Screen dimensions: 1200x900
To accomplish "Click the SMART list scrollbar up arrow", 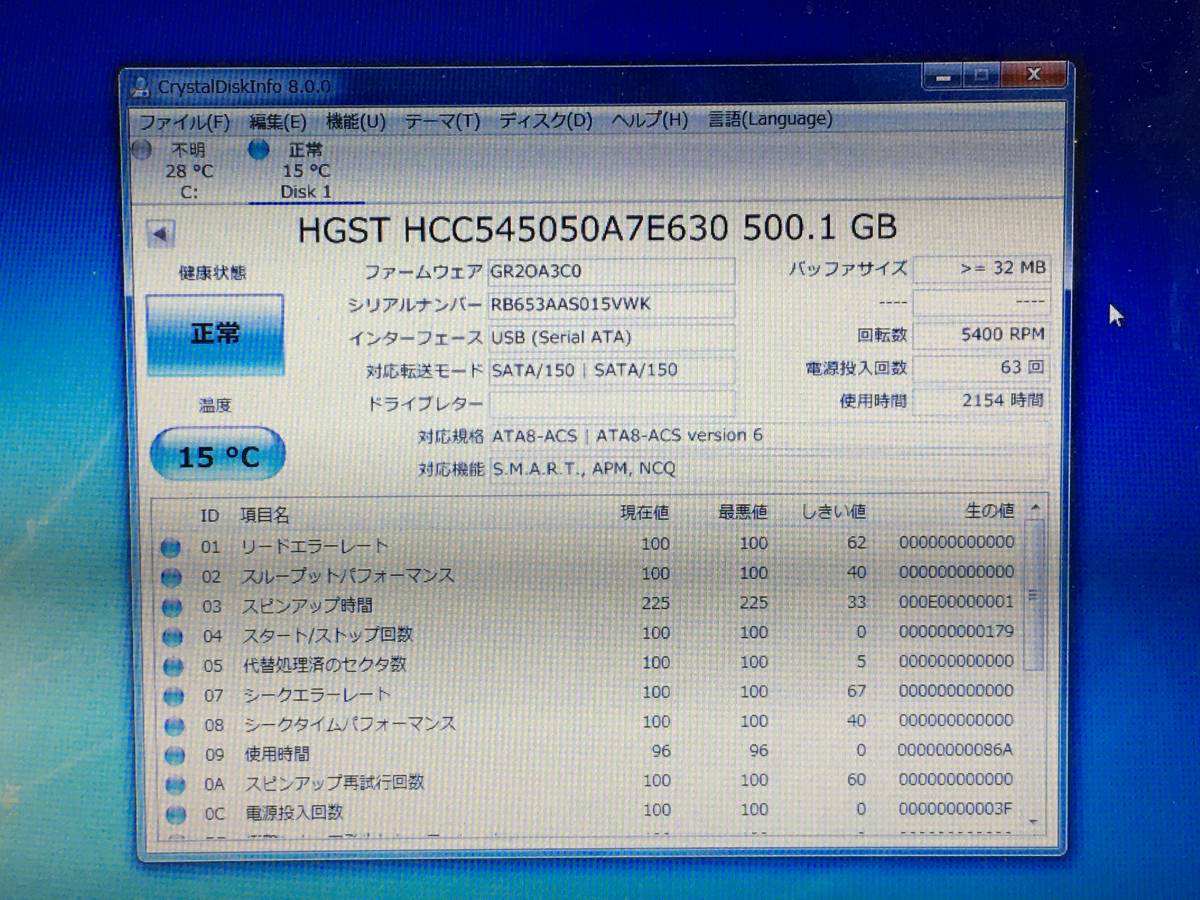I will click(x=1035, y=508).
